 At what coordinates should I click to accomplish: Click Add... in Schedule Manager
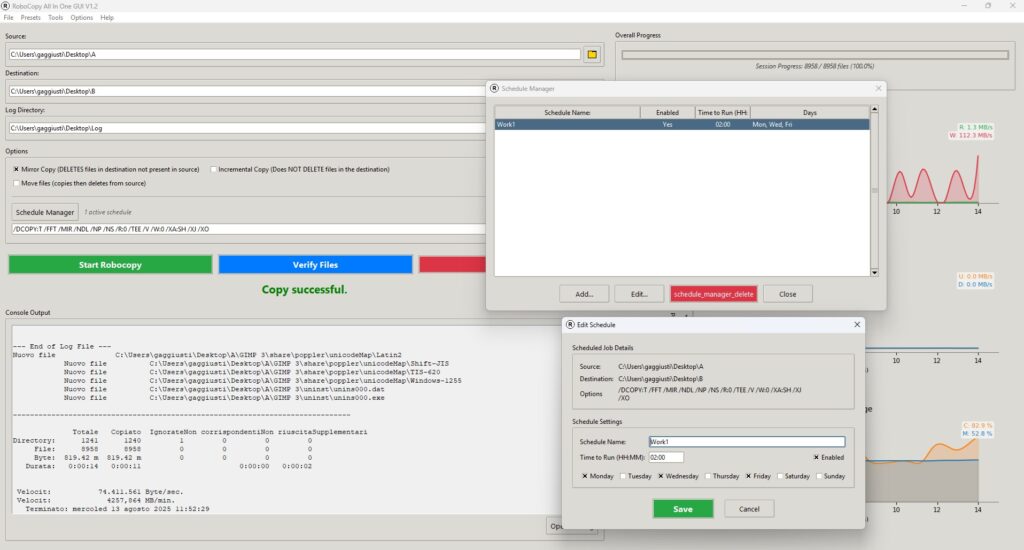pyautogui.click(x=584, y=294)
